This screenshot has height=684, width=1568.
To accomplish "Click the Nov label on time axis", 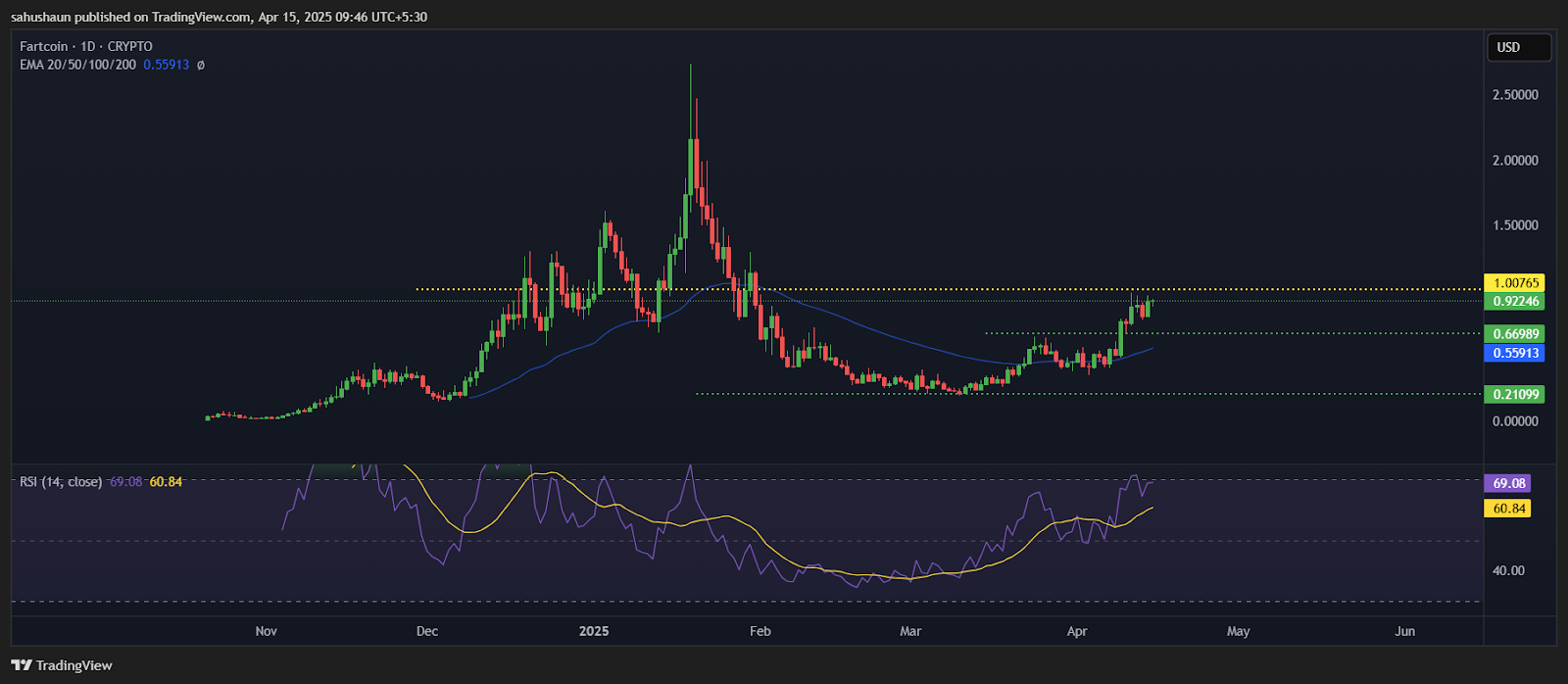I will click(266, 631).
